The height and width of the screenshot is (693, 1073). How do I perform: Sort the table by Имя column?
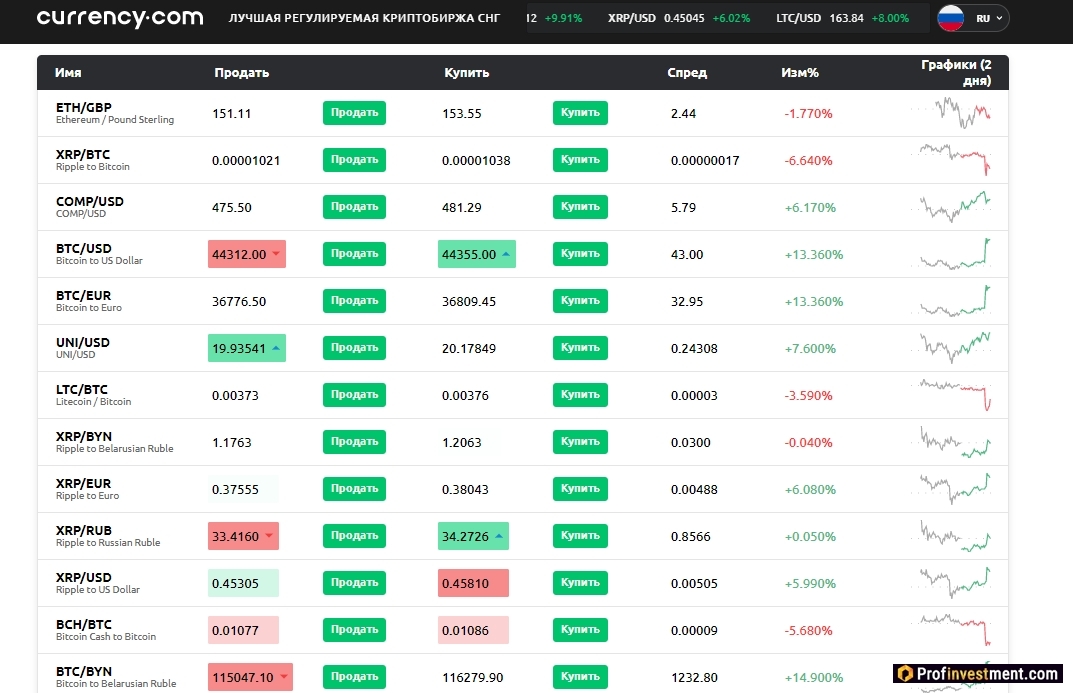coord(68,73)
